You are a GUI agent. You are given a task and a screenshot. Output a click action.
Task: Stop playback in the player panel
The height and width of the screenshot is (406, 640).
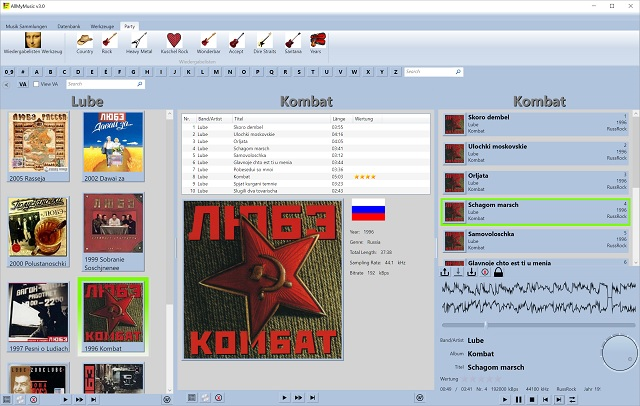(532, 399)
